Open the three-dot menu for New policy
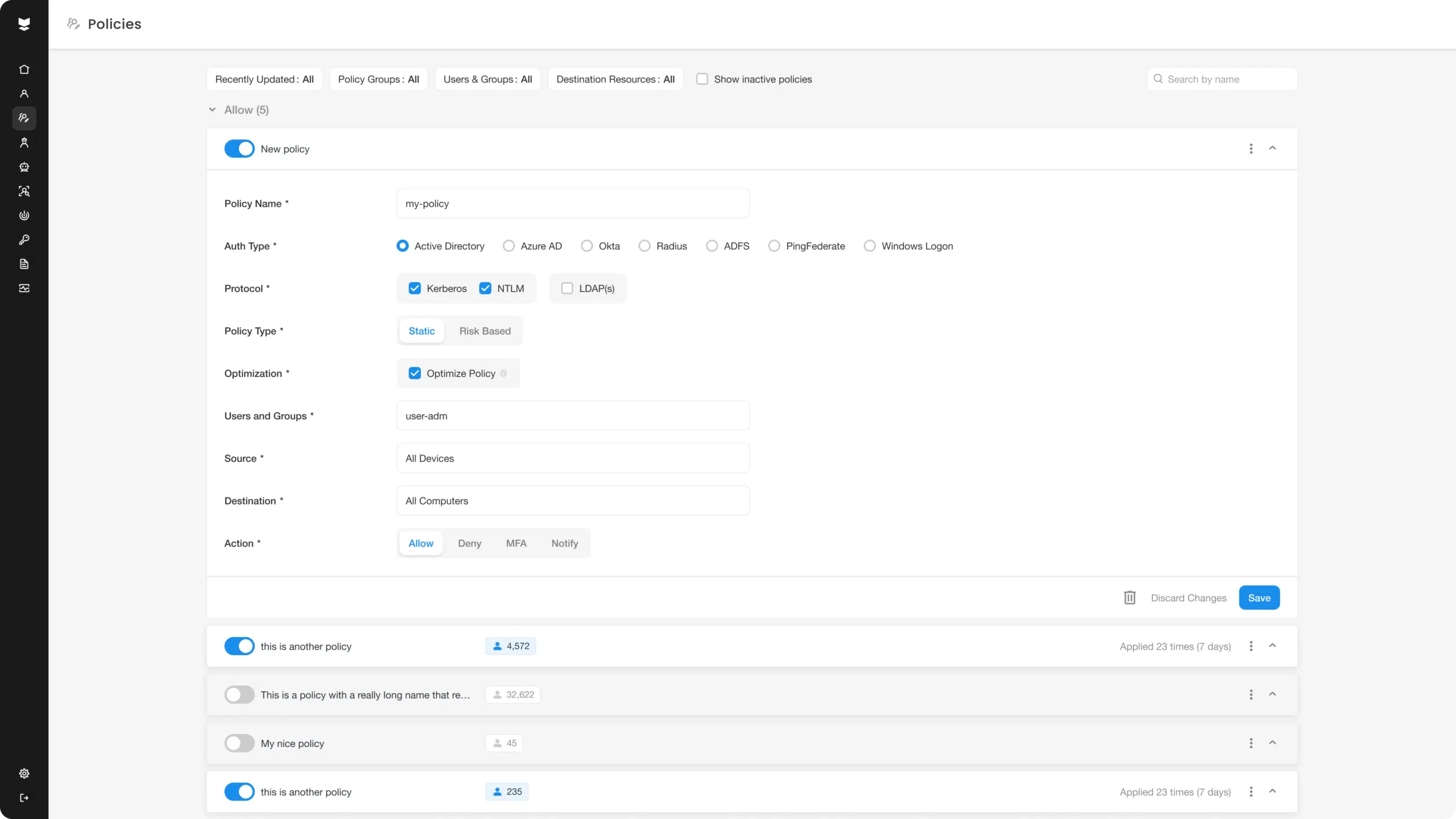Screen dimensions: 1456x819 pos(1251,148)
